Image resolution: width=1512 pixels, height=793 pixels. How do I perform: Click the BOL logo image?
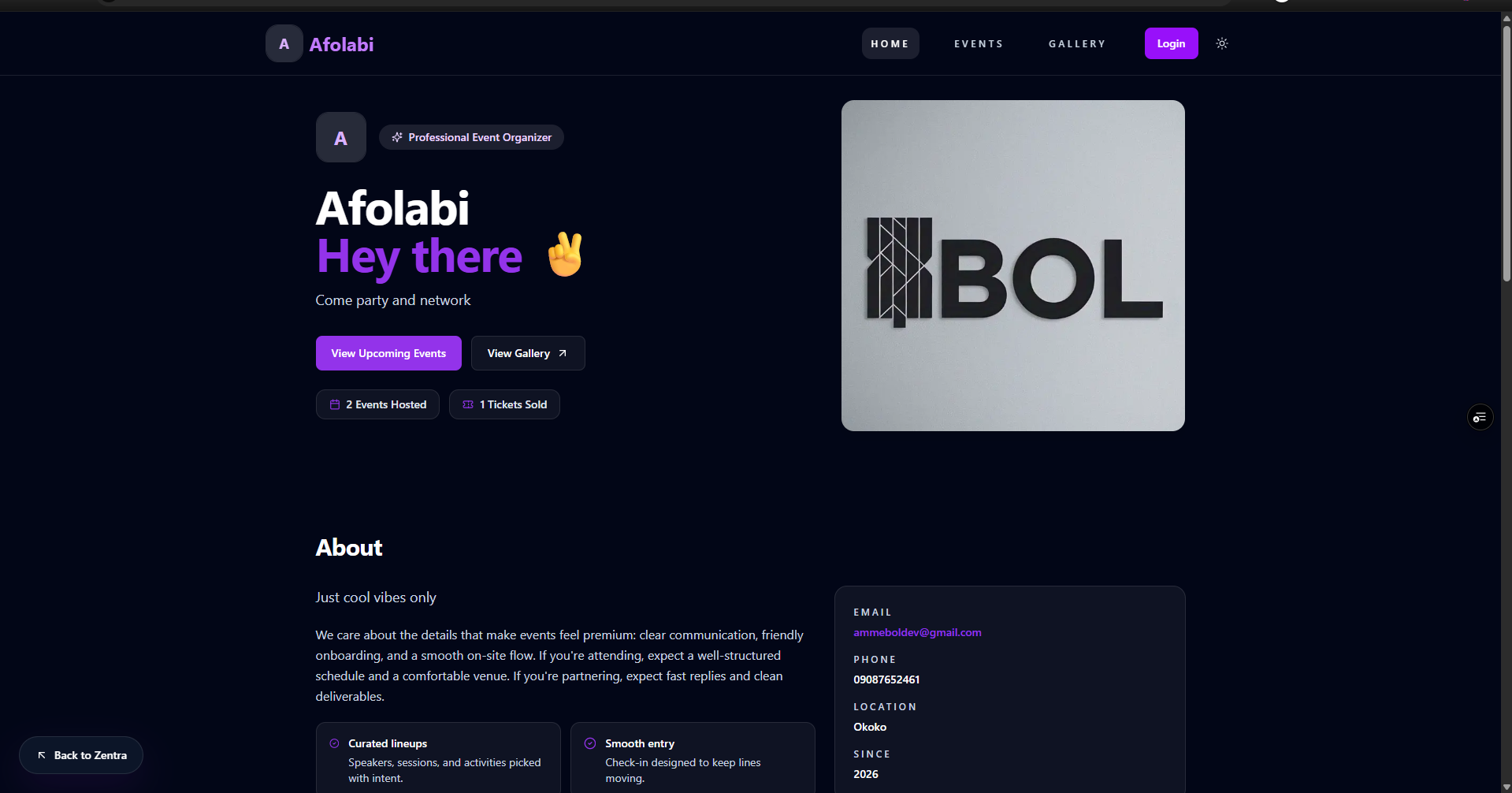tap(1013, 266)
